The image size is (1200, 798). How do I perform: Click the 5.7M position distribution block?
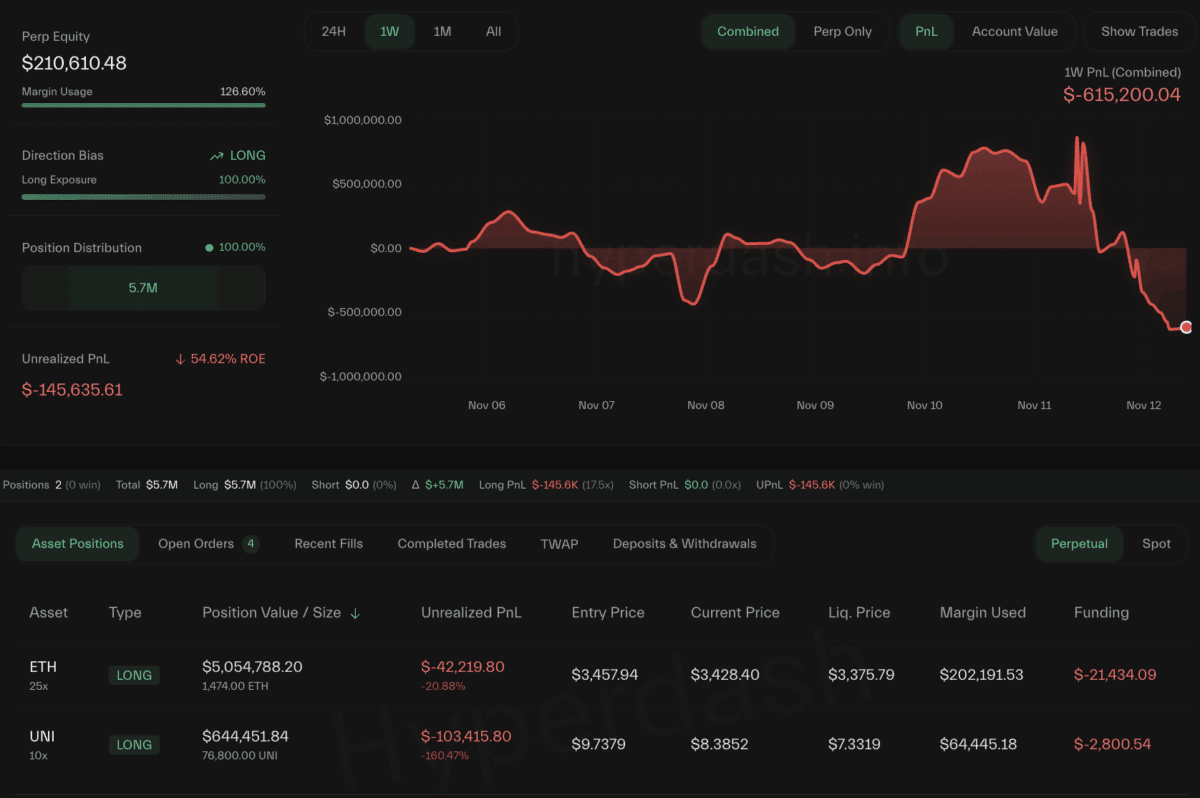click(x=143, y=288)
